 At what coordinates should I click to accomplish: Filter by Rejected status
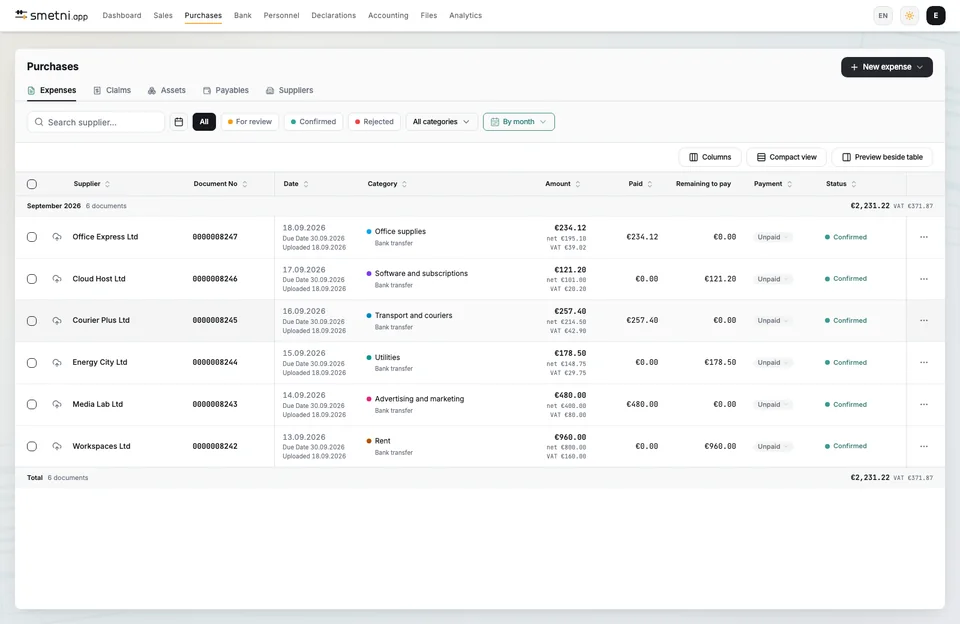374,122
